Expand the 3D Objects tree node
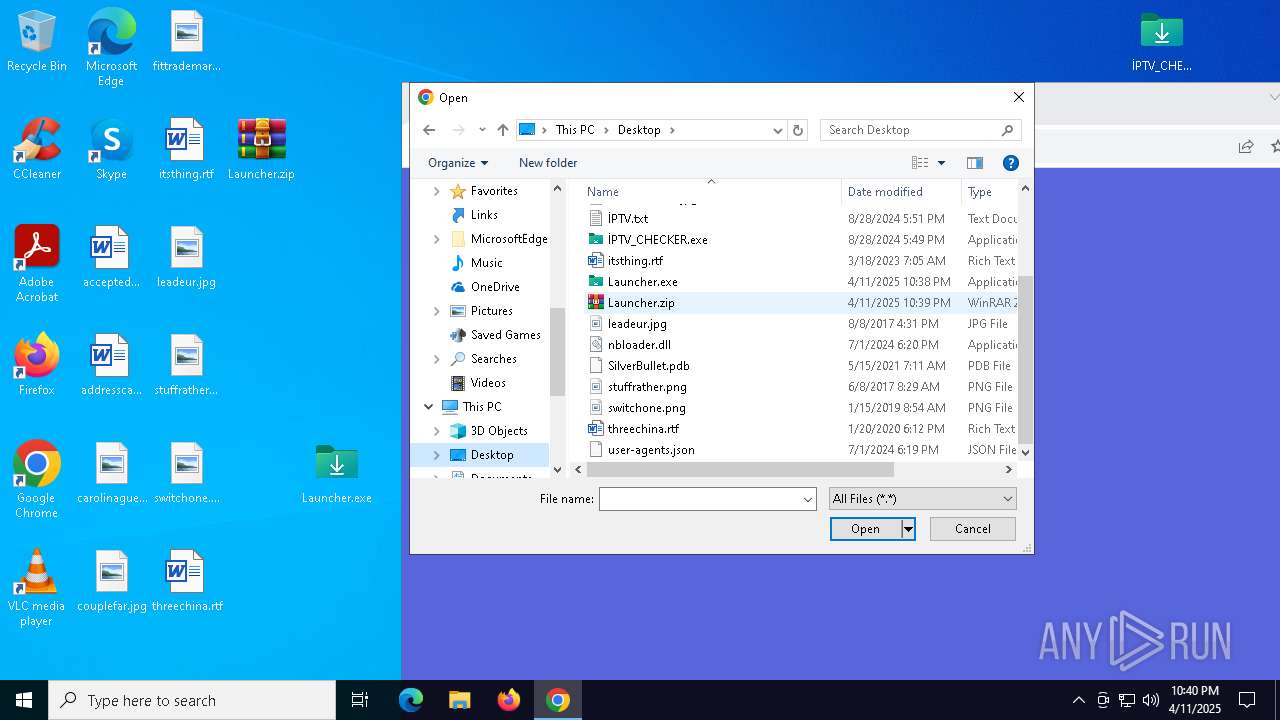 point(436,431)
